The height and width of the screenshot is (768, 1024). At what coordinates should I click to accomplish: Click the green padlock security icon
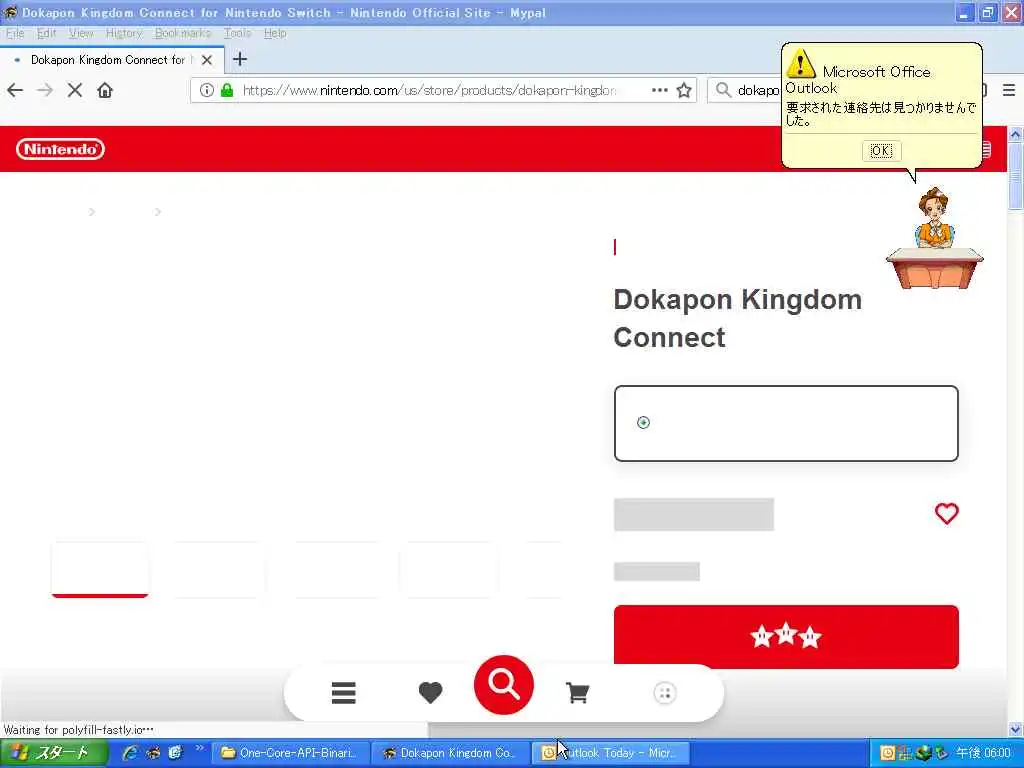[x=227, y=90]
